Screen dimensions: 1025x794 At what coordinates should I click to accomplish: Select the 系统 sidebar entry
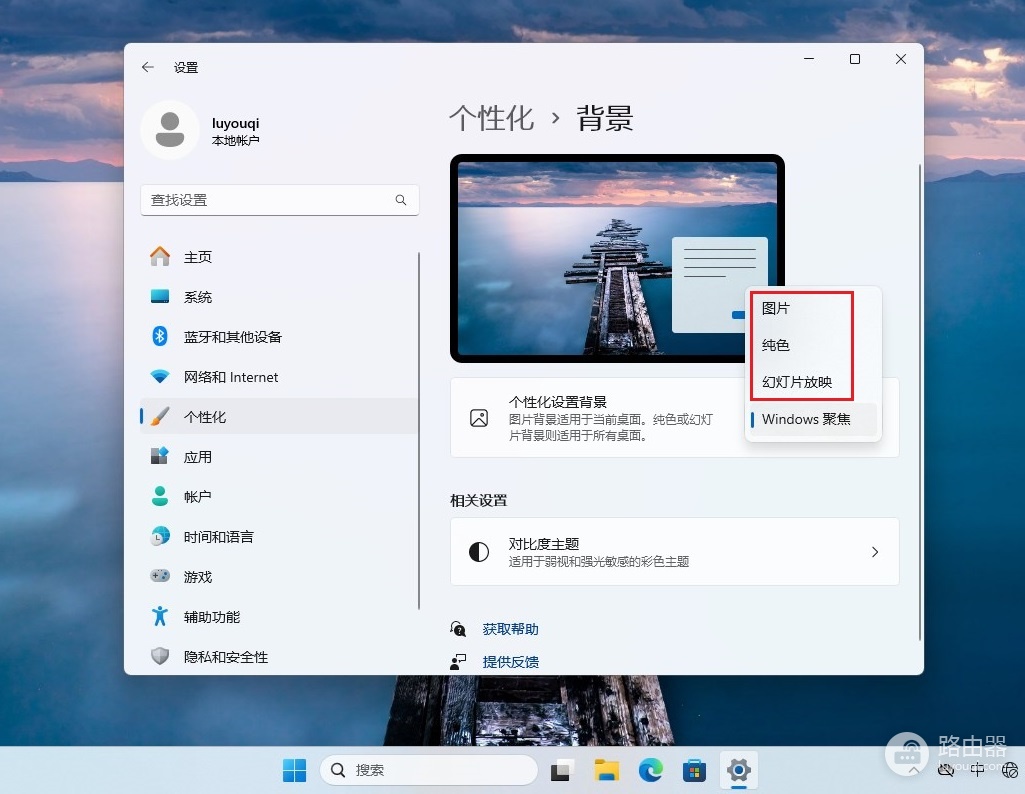[280, 297]
